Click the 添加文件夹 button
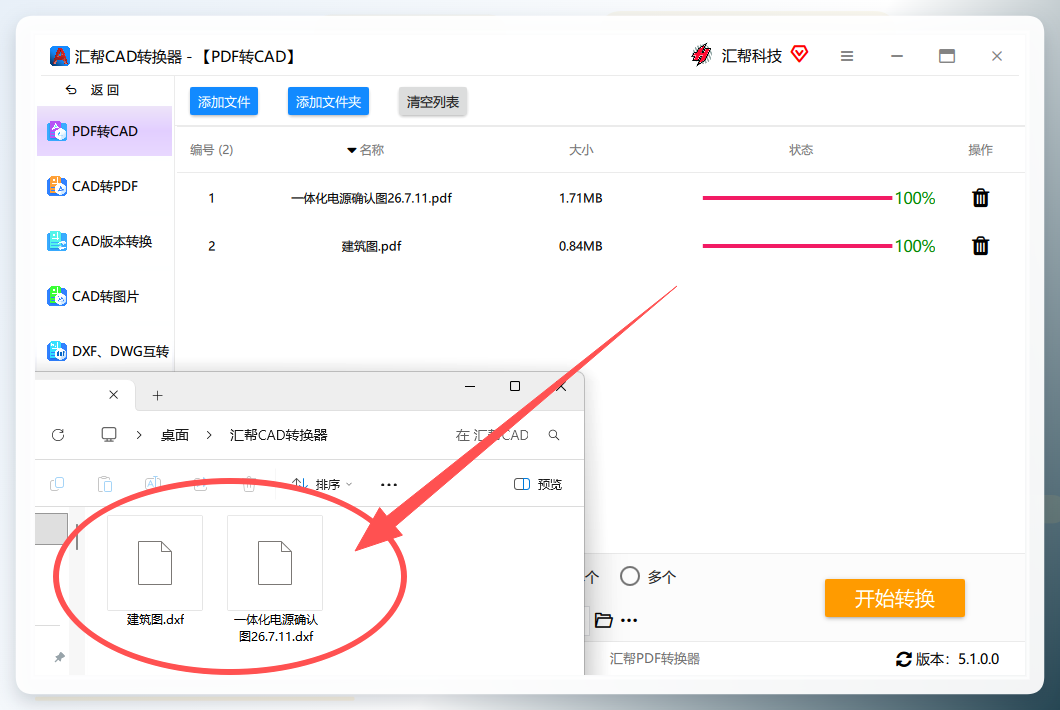The width and height of the screenshot is (1060, 710). coord(329,101)
